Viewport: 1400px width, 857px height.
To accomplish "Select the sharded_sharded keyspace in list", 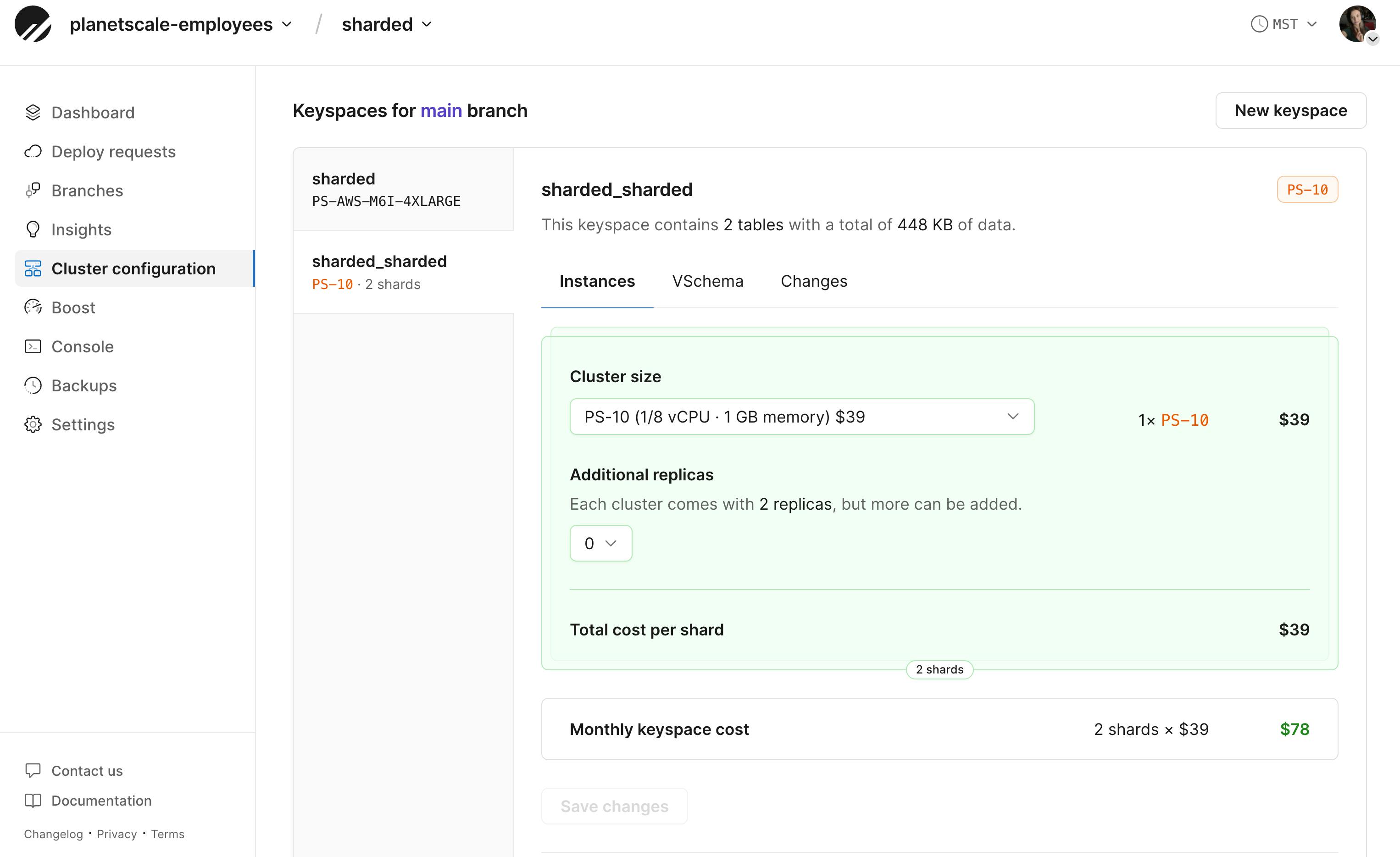I will (x=403, y=272).
